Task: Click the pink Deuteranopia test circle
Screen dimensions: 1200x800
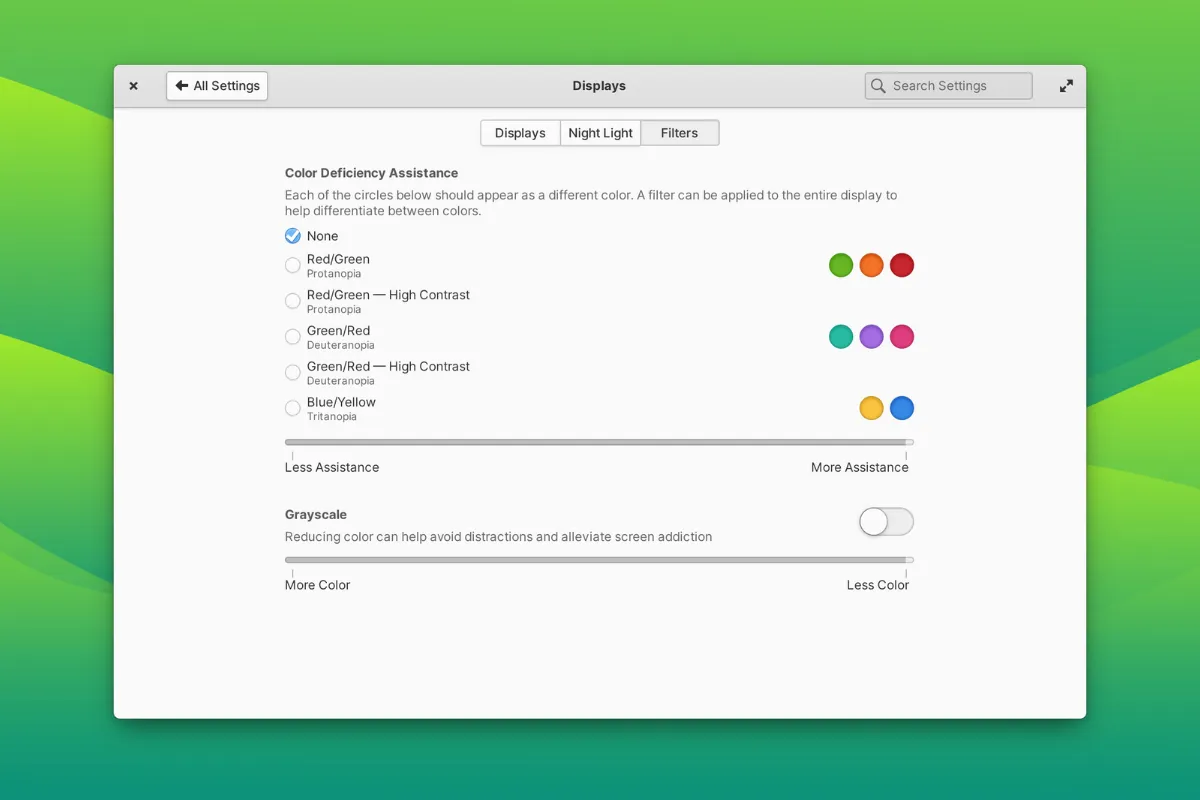Action: pyautogui.click(x=902, y=337)
